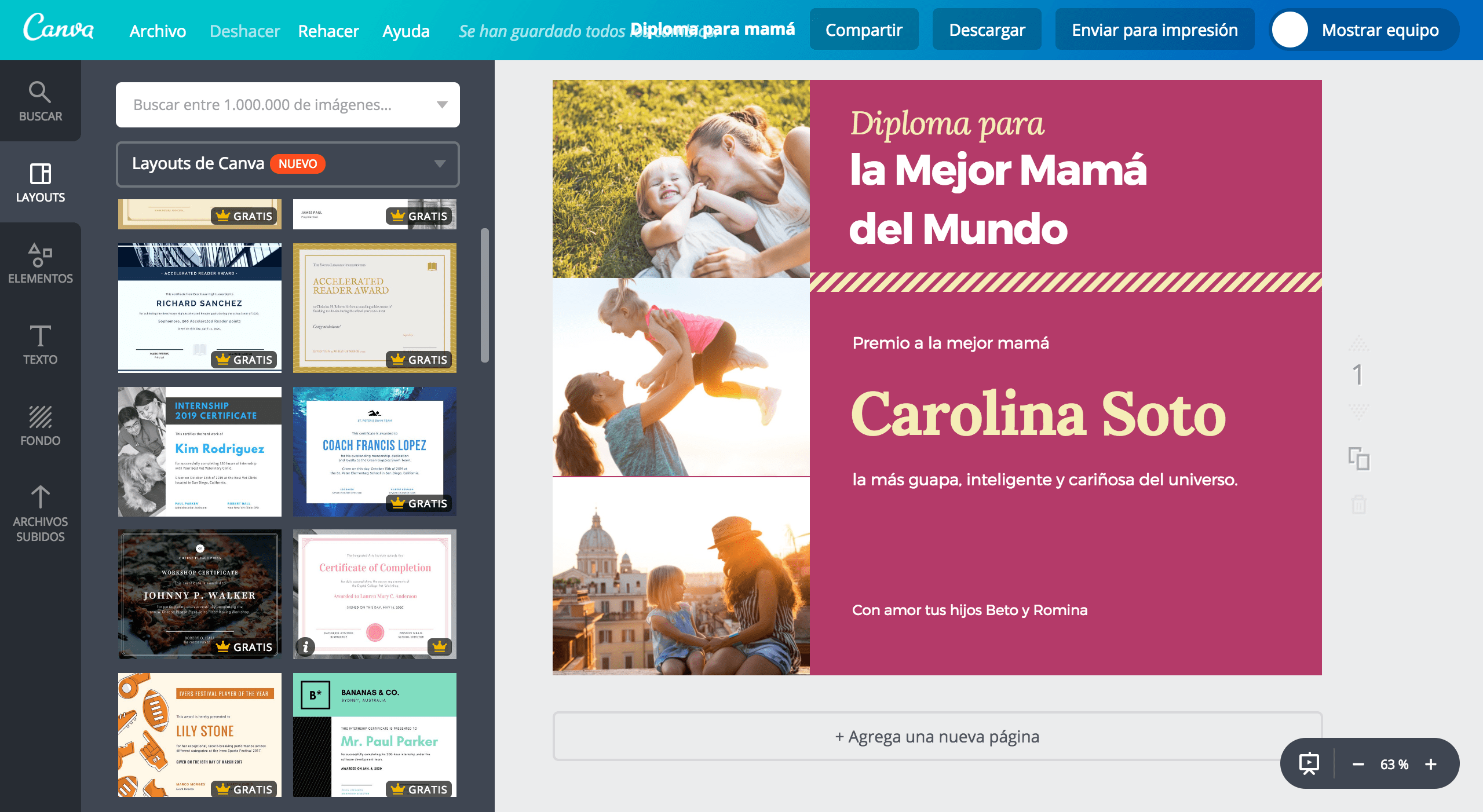1483x812 pixels.
Task: Open Archivos Subidos upload icon
Action: (x=40, y=497)
